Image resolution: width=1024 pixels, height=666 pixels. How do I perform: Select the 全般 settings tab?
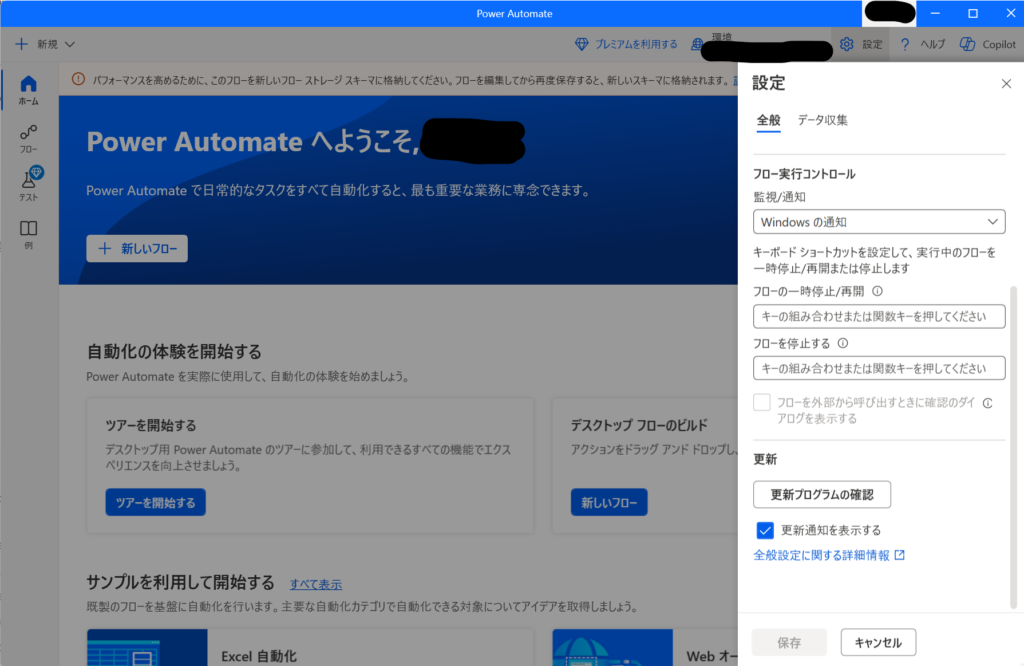768,120
